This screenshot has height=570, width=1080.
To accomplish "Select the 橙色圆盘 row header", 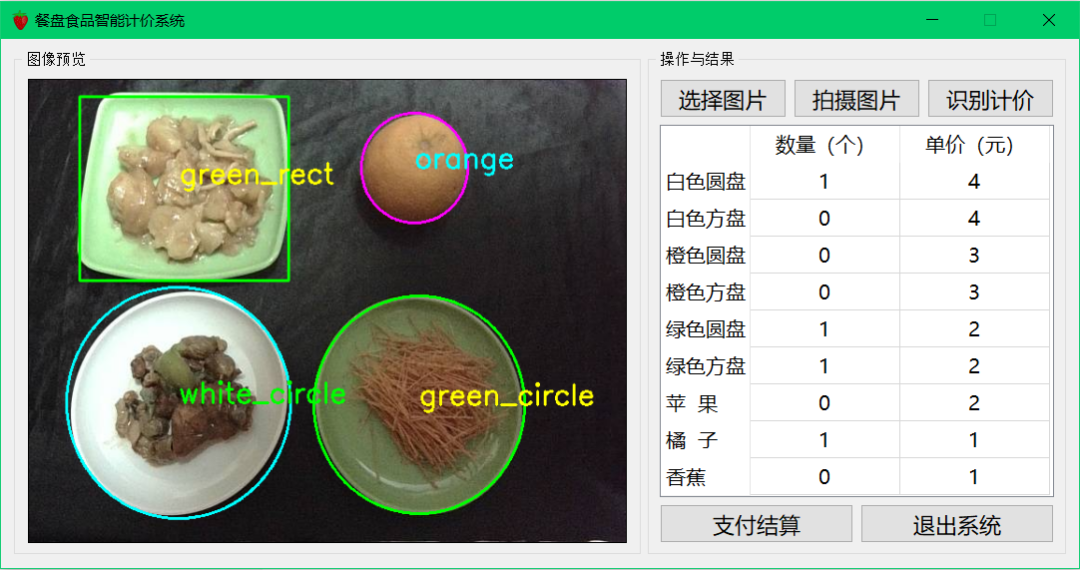I will click(705, 255).
